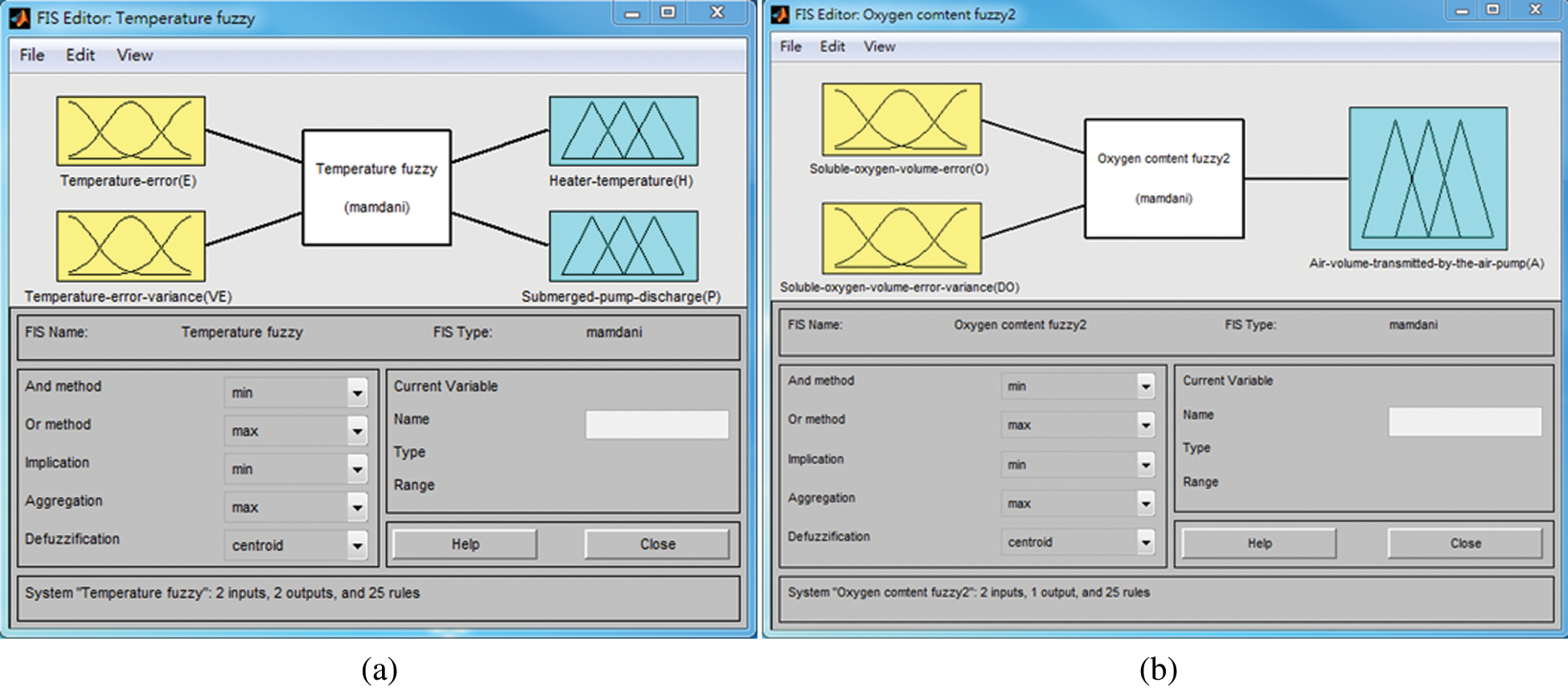The image size is (1568, 699).
Task: Click Current Variable Name field in Temperature fuzzy
Action: click(x=657, y=424)
